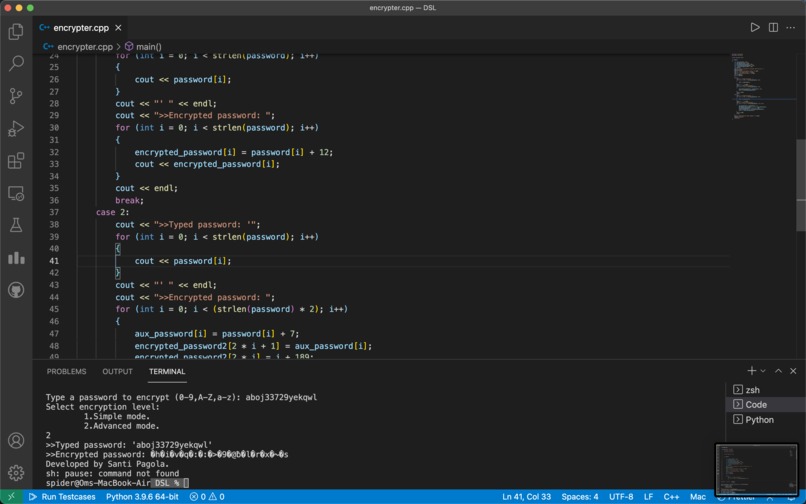Open the Run and Debug view
The image size is (806, 504).
[x=16, y=129]
